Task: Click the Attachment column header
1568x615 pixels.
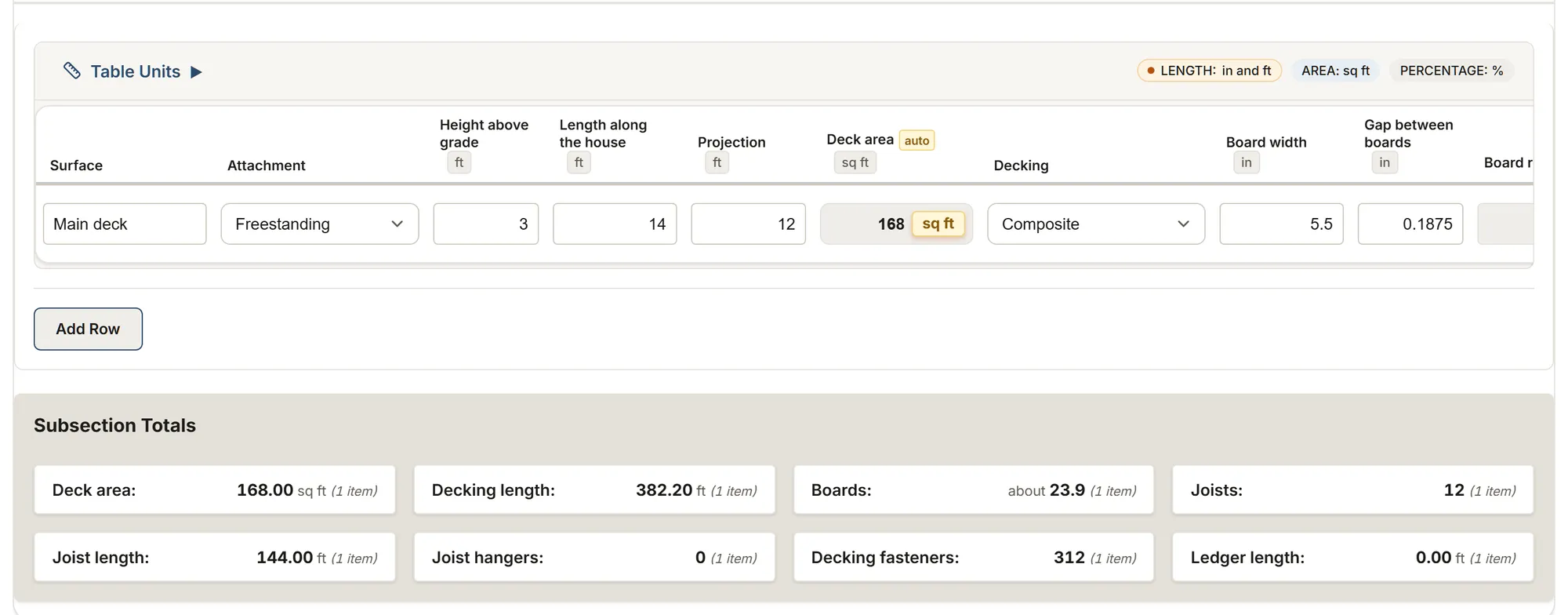Action: tap(267, 166)
